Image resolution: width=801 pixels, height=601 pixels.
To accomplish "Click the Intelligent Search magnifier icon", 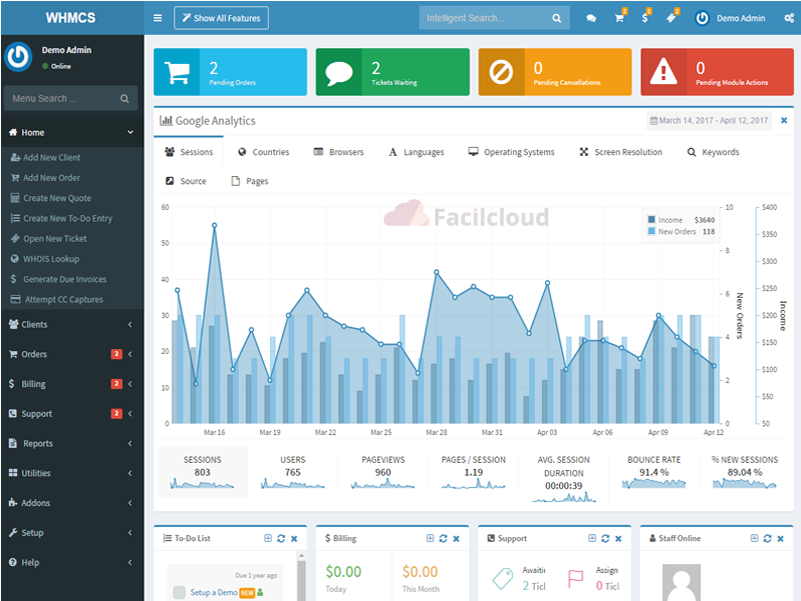I will coord(556,18).
